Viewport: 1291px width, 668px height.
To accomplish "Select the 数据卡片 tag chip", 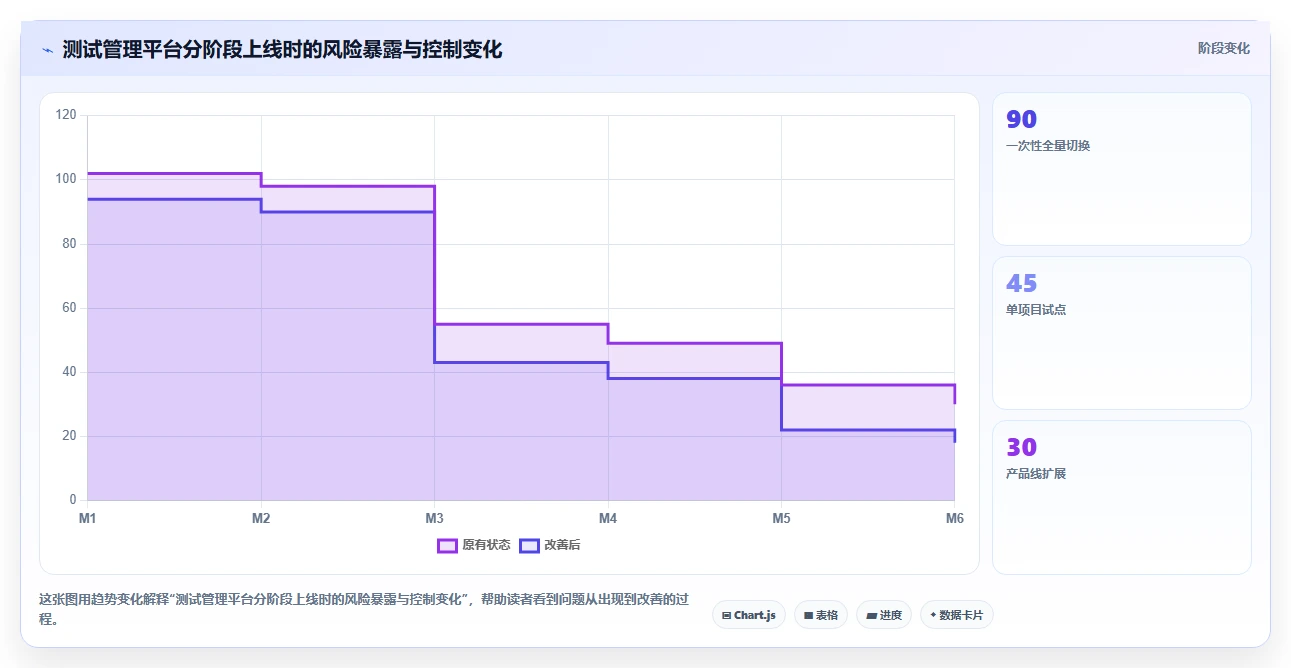I will point(957,615).
